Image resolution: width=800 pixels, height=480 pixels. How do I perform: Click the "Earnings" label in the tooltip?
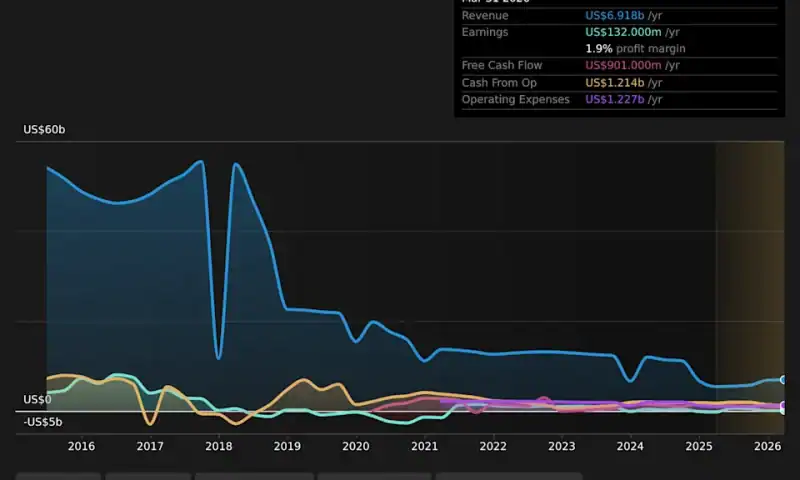point(485,32)
